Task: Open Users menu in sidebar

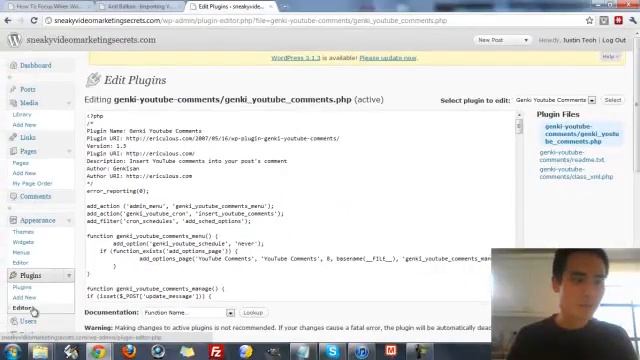Action: tap(28, 321)
